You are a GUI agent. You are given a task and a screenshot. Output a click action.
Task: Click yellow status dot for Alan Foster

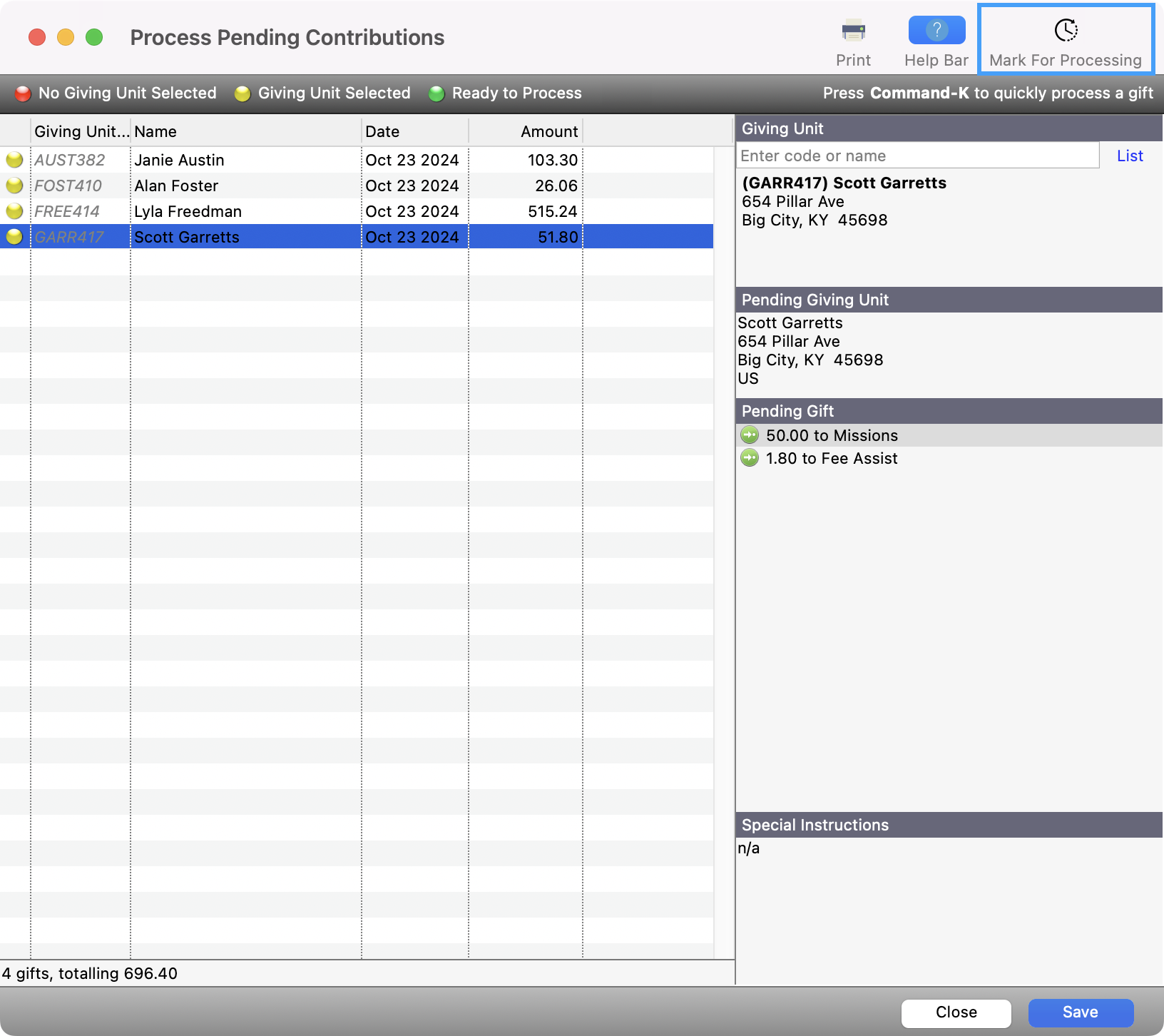point(14,186)
